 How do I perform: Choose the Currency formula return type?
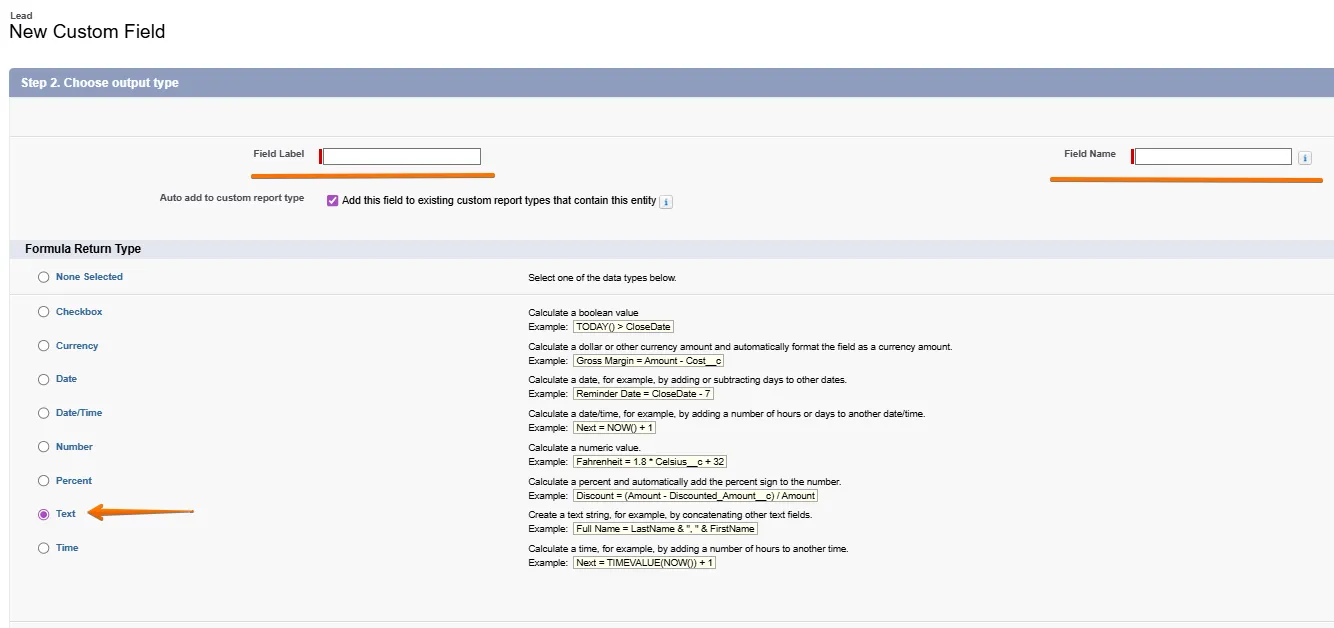(43, 346)
